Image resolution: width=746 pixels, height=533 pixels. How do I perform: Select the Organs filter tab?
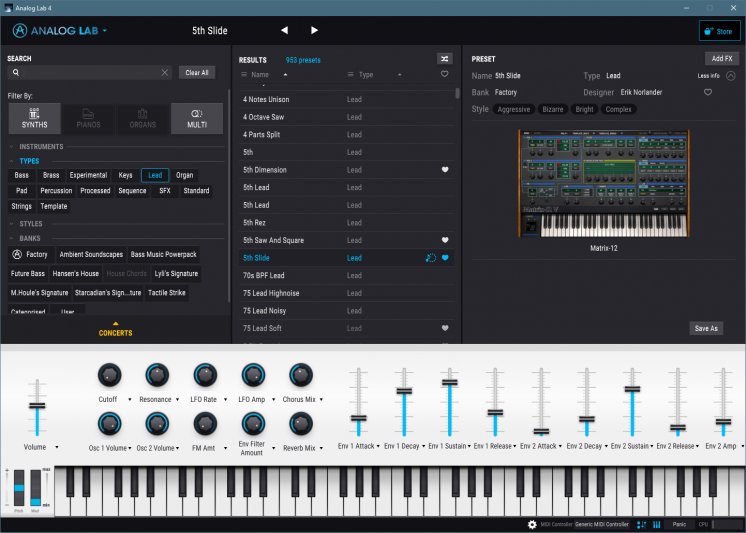pos(143,118)
